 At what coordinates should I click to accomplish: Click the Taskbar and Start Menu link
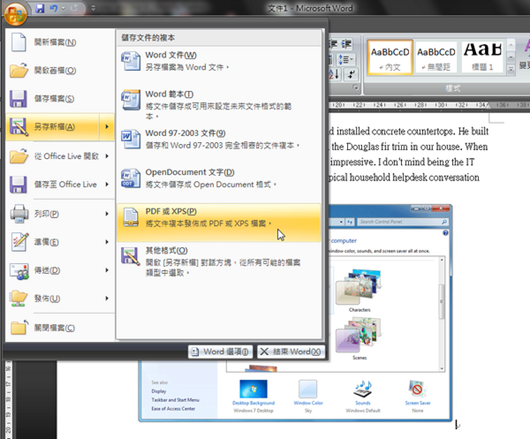click(x=175, y=400)
